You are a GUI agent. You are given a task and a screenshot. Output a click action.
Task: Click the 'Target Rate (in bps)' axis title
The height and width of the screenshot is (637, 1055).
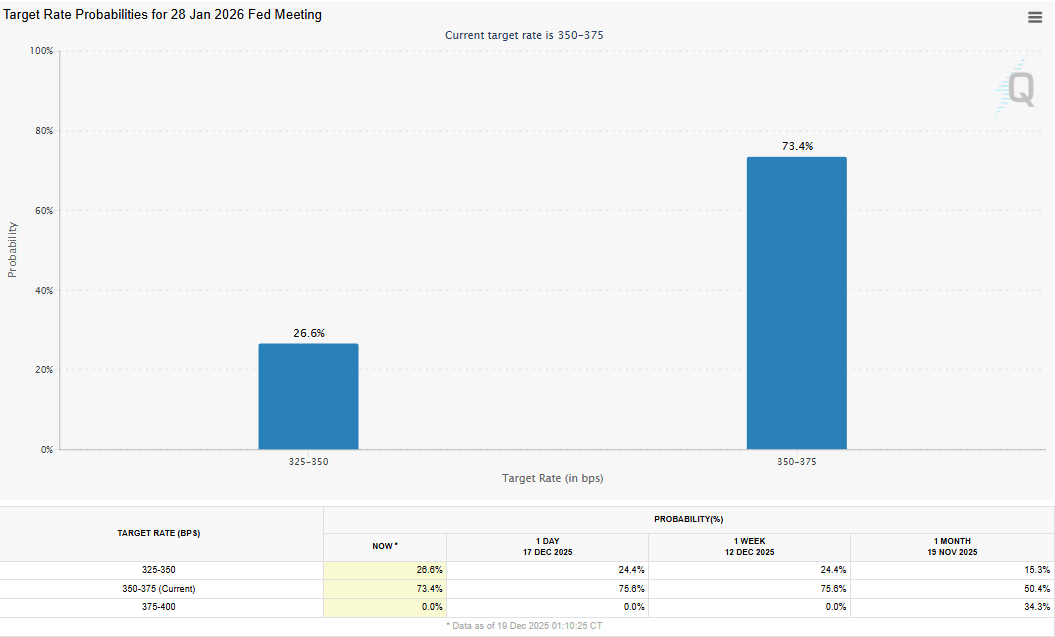coord(552,478)
